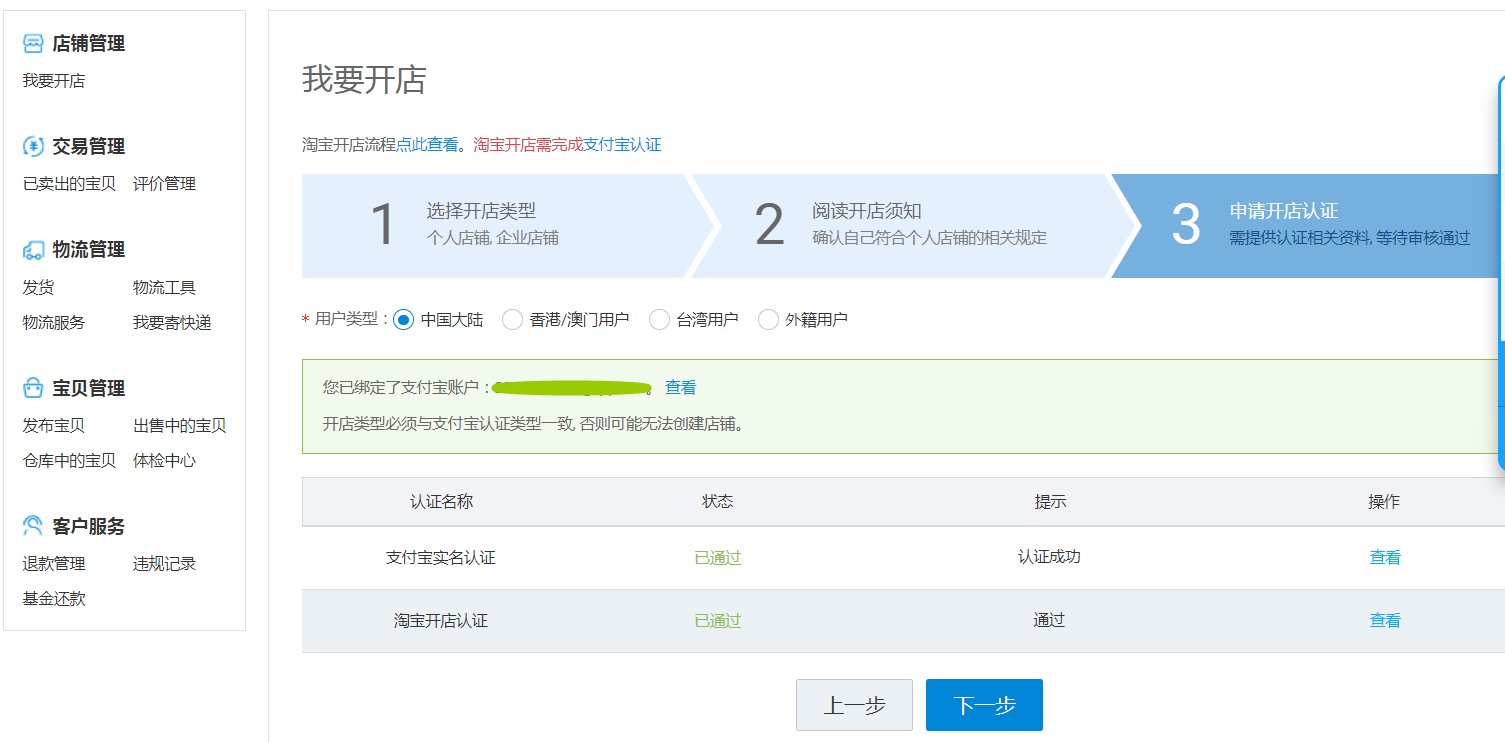Screen dimensions: 1505x742
Task: Open the 支付宝认证 red link
Action: (x=620, y=144)
